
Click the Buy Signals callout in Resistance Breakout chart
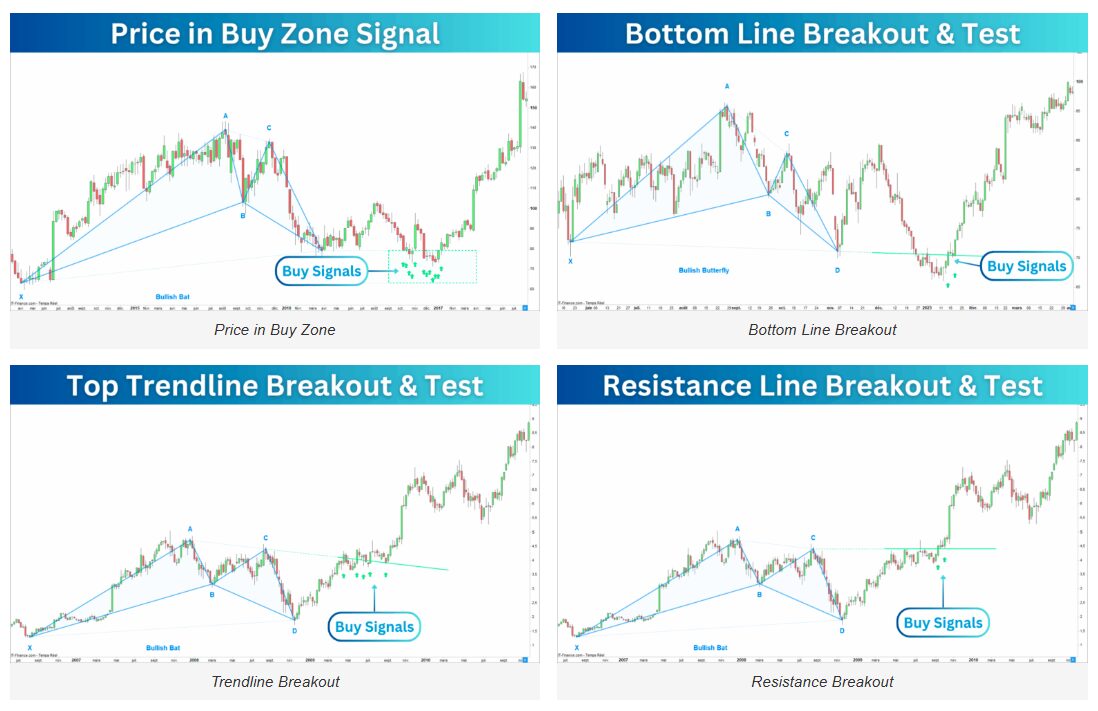point(943,623)
